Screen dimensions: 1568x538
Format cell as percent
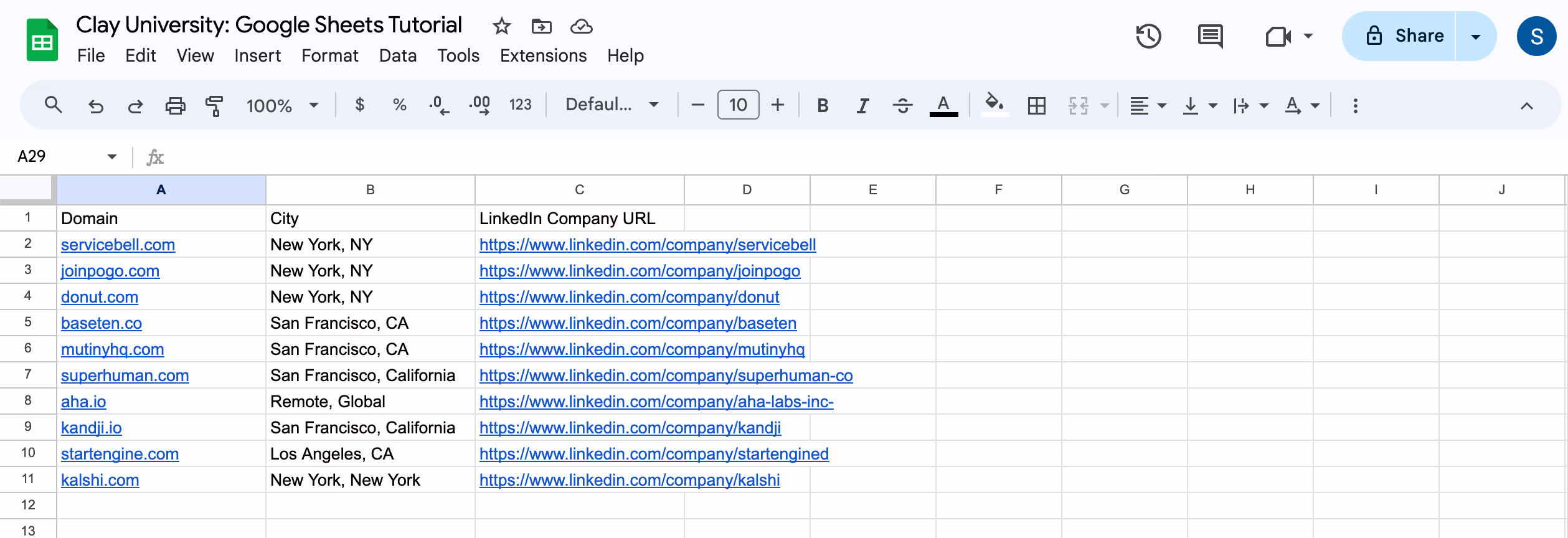click(x=400, y=105)
